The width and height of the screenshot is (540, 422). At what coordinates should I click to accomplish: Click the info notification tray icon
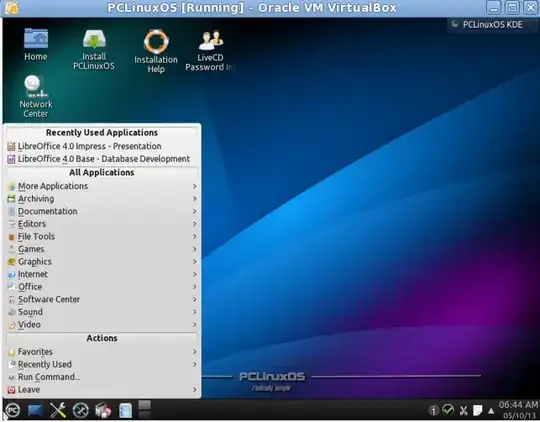point(433,410)
